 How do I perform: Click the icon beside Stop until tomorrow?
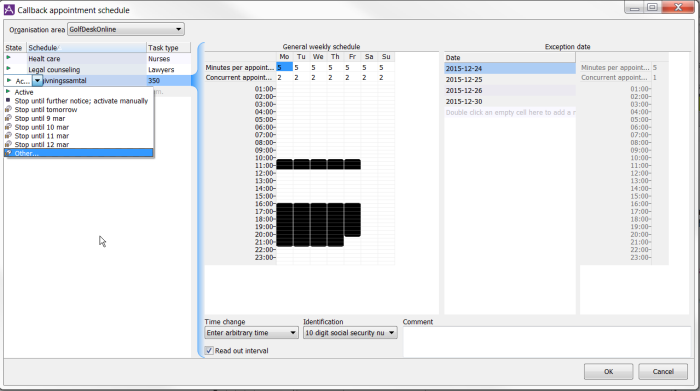pos(8,109)
